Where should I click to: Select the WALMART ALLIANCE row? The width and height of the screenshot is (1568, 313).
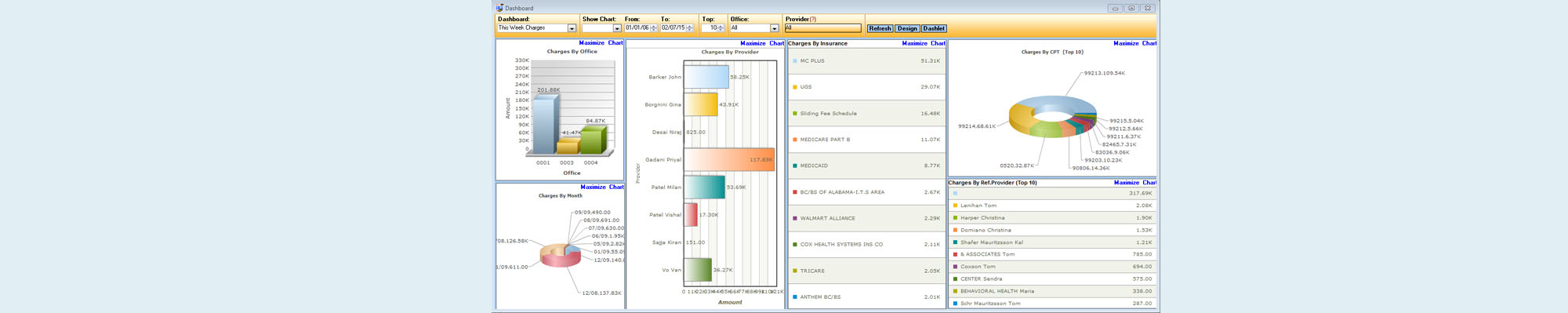[866, 218]
